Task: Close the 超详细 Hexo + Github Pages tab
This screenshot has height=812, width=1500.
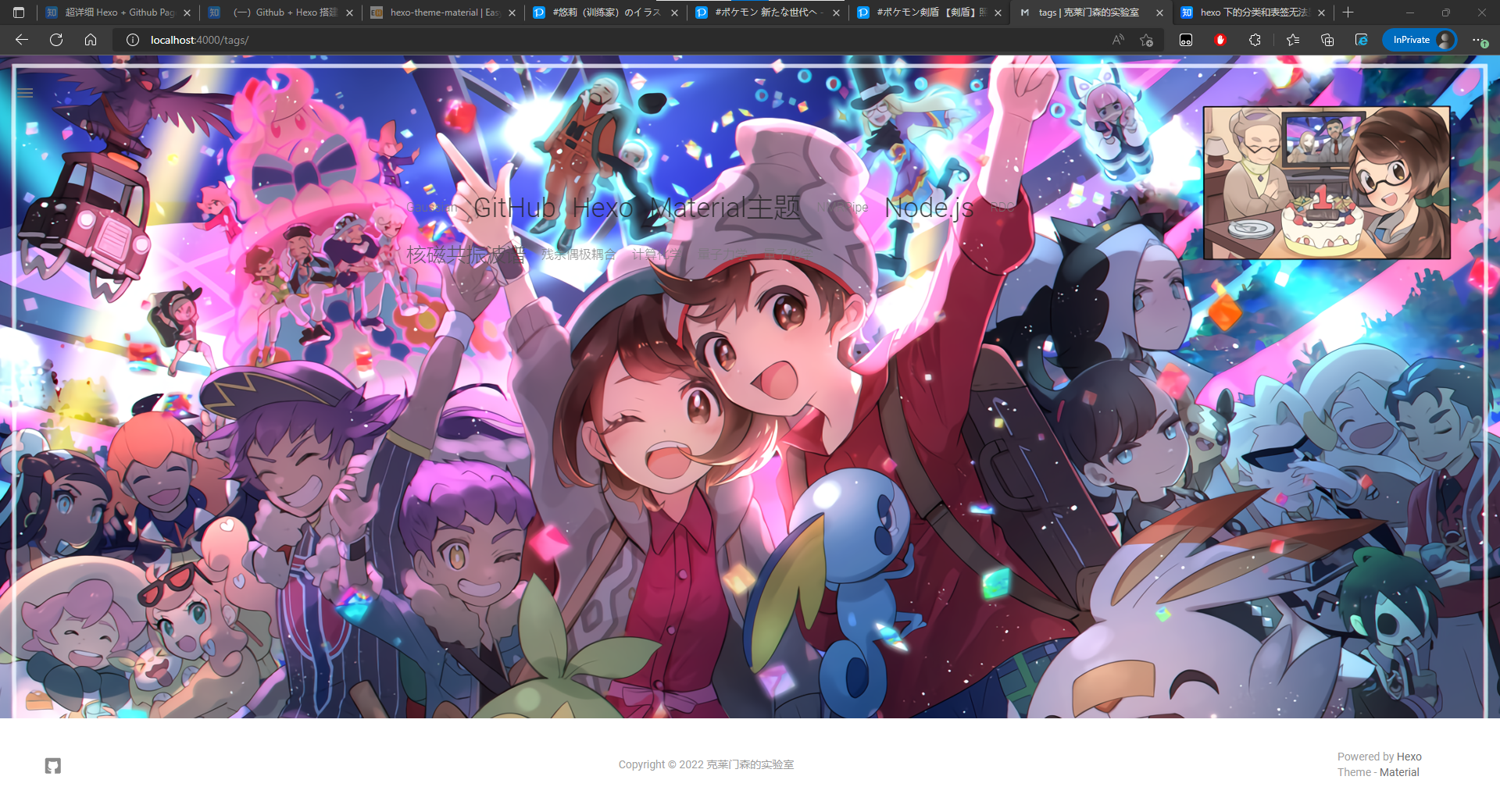Action: point(187,12)
